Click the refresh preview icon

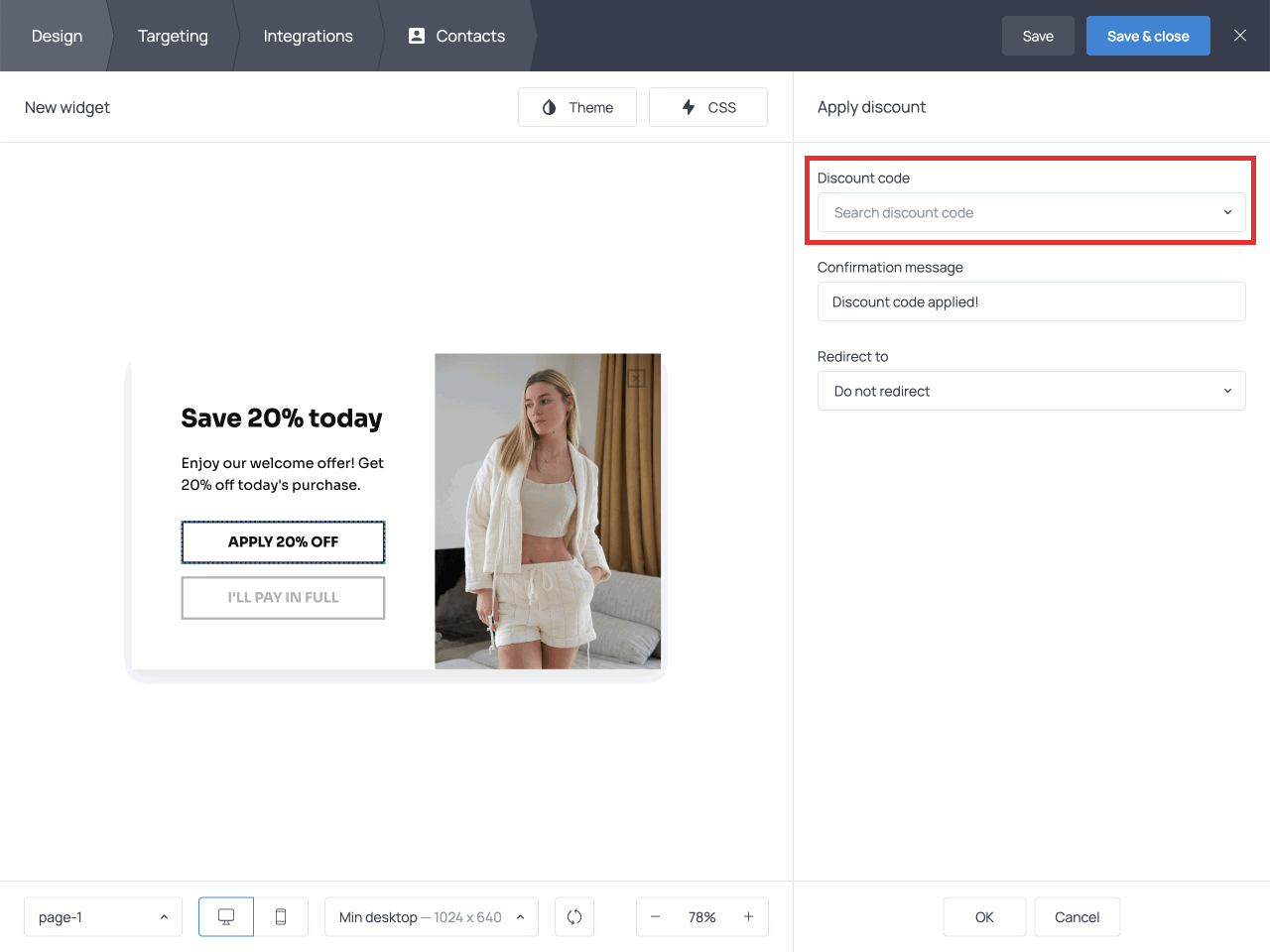click(574, 916)
